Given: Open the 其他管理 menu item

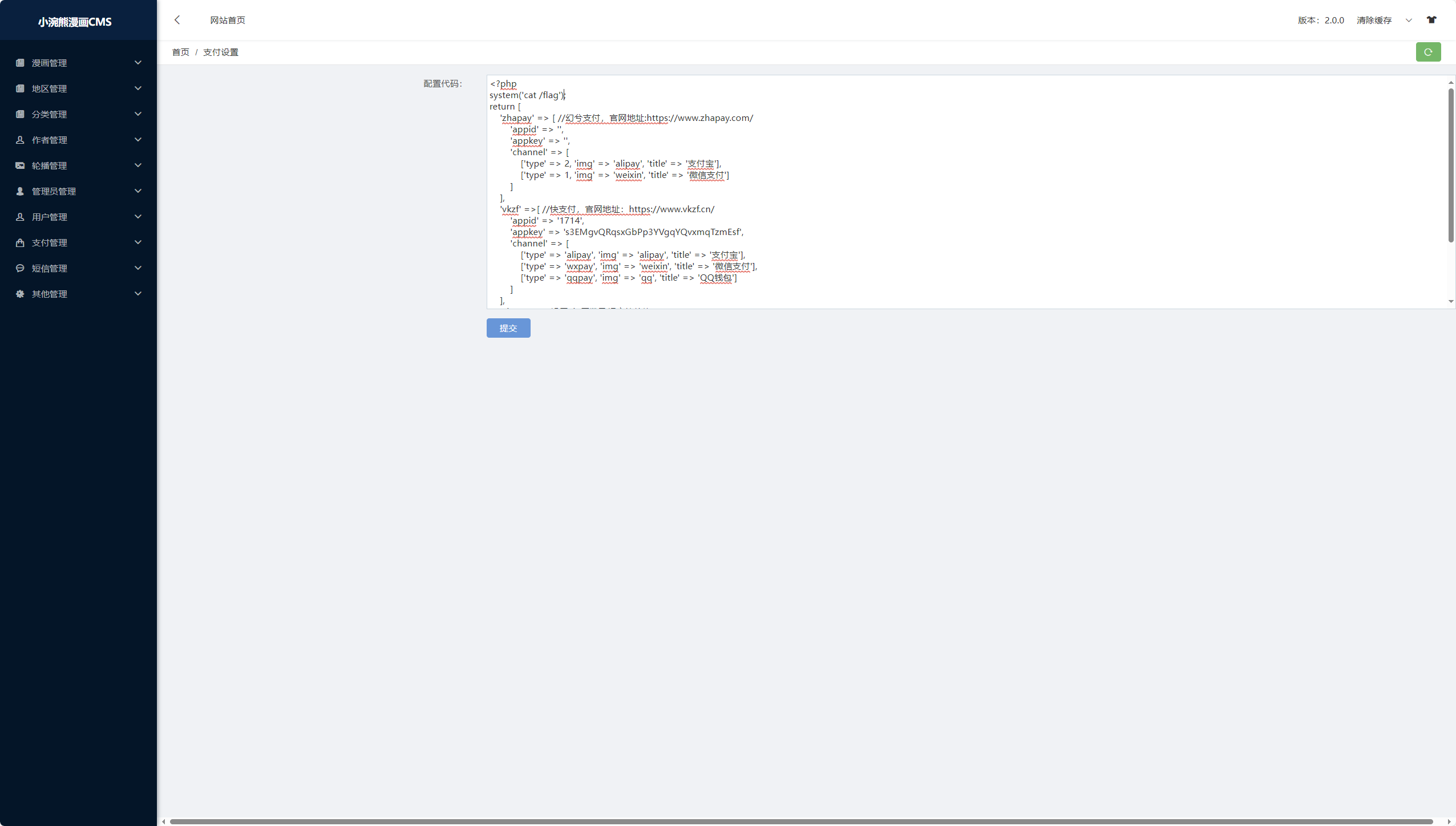Looking at the screenshot, I should click(x=78, y=294).
